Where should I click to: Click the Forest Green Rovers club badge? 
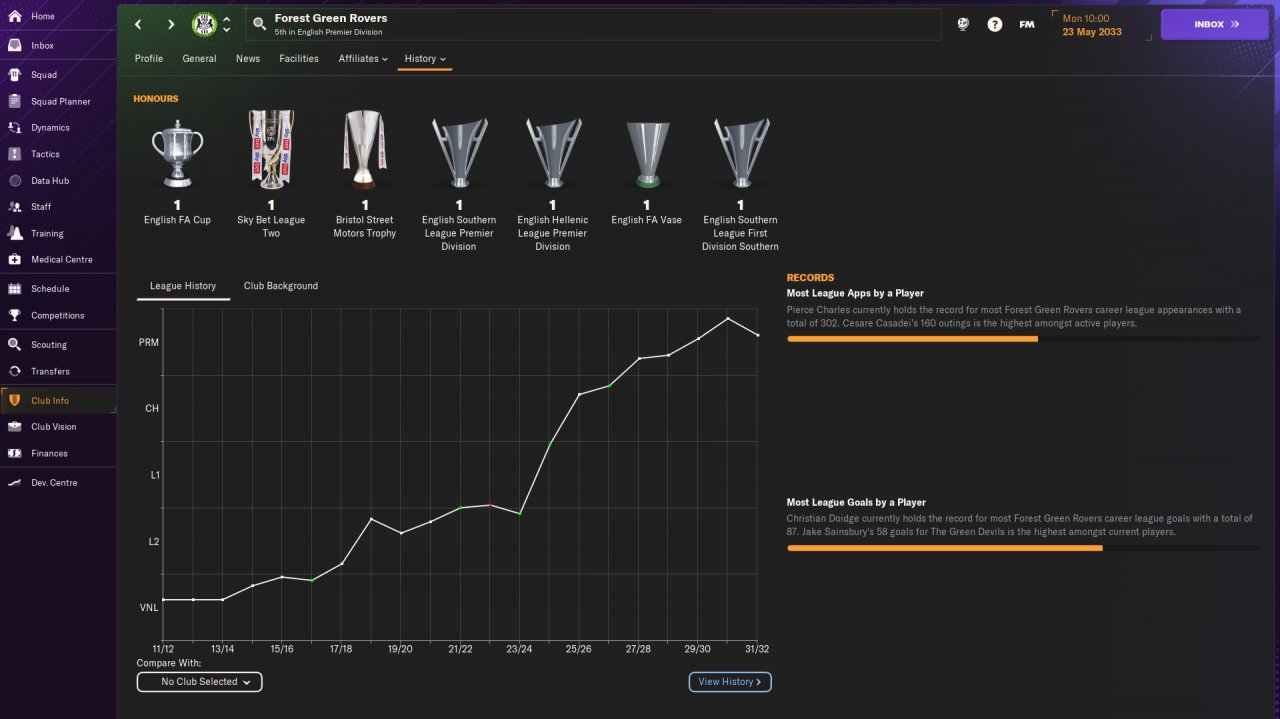(204, 24)
